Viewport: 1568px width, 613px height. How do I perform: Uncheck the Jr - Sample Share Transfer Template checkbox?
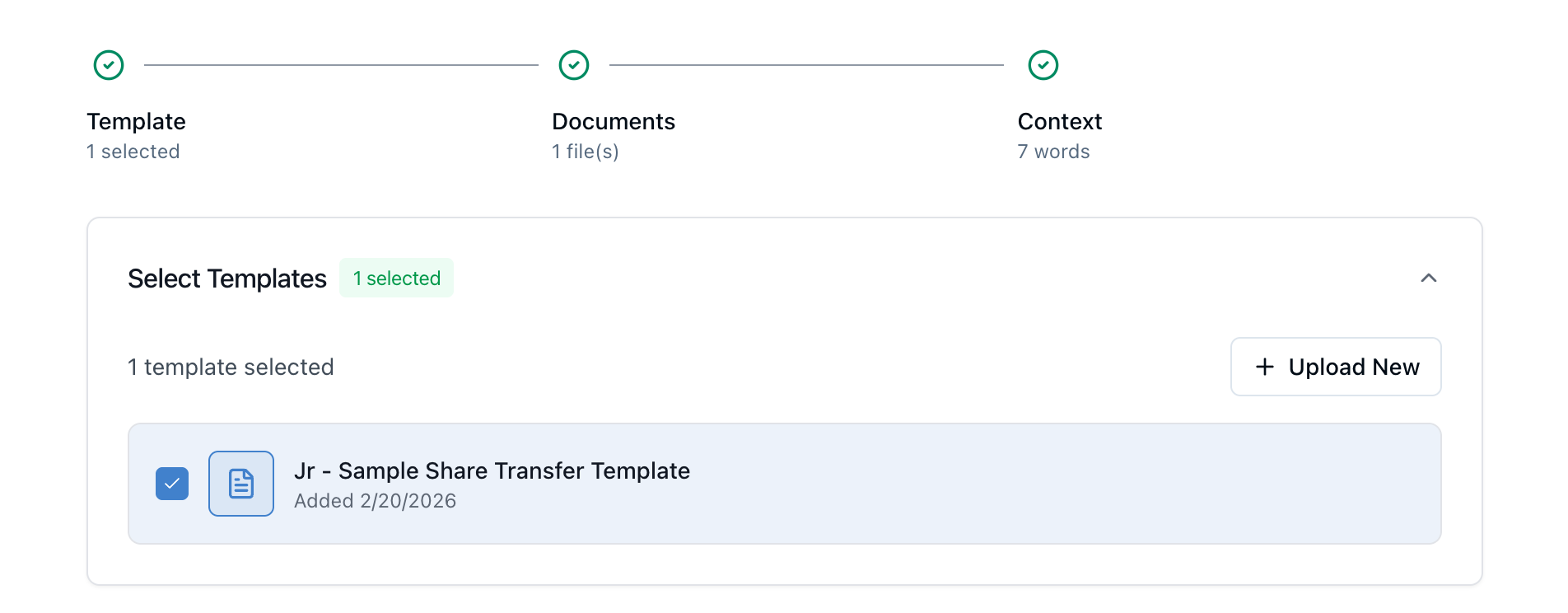(x=172, y=484)
